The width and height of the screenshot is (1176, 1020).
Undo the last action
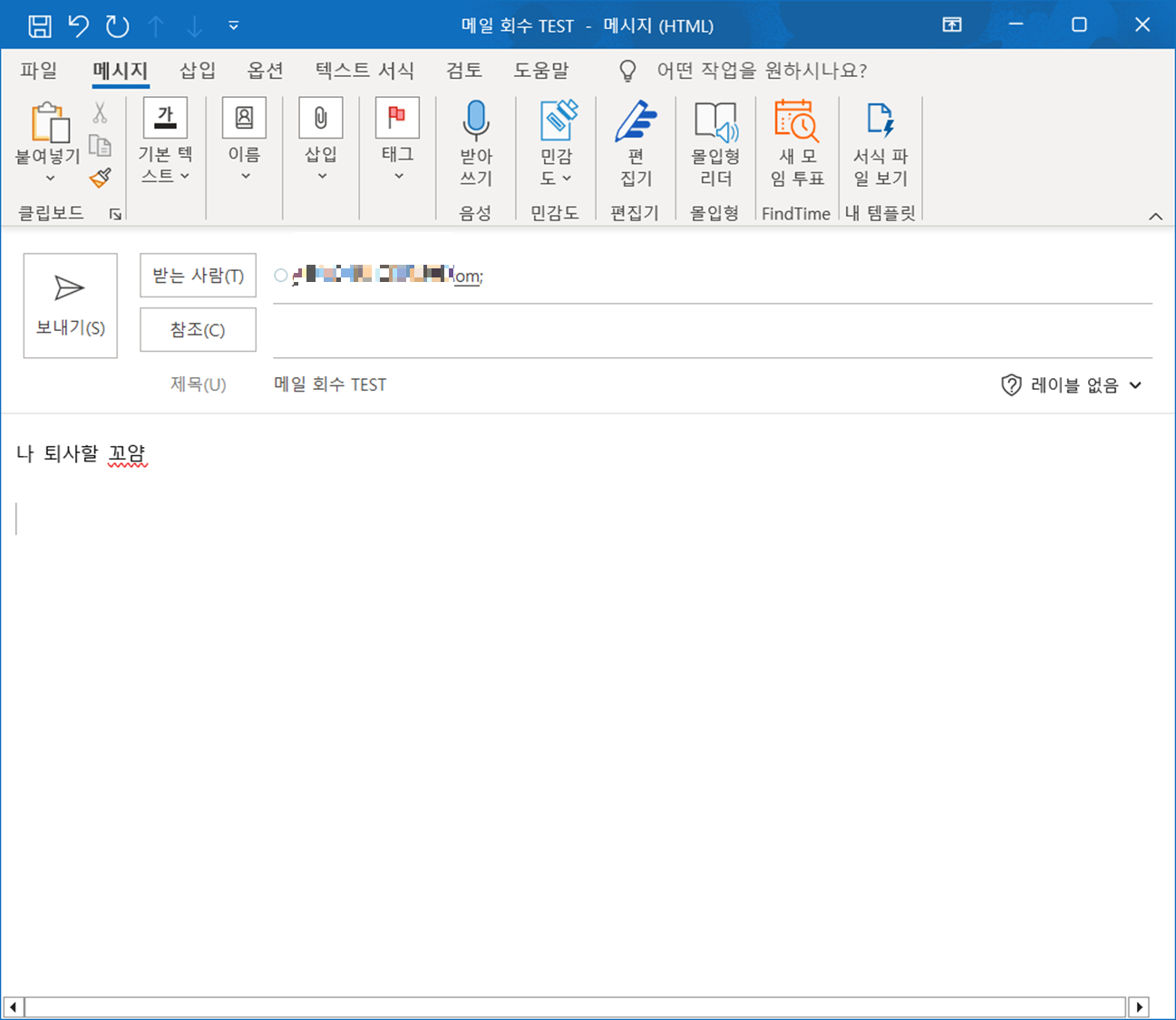[x=79, y=25]
